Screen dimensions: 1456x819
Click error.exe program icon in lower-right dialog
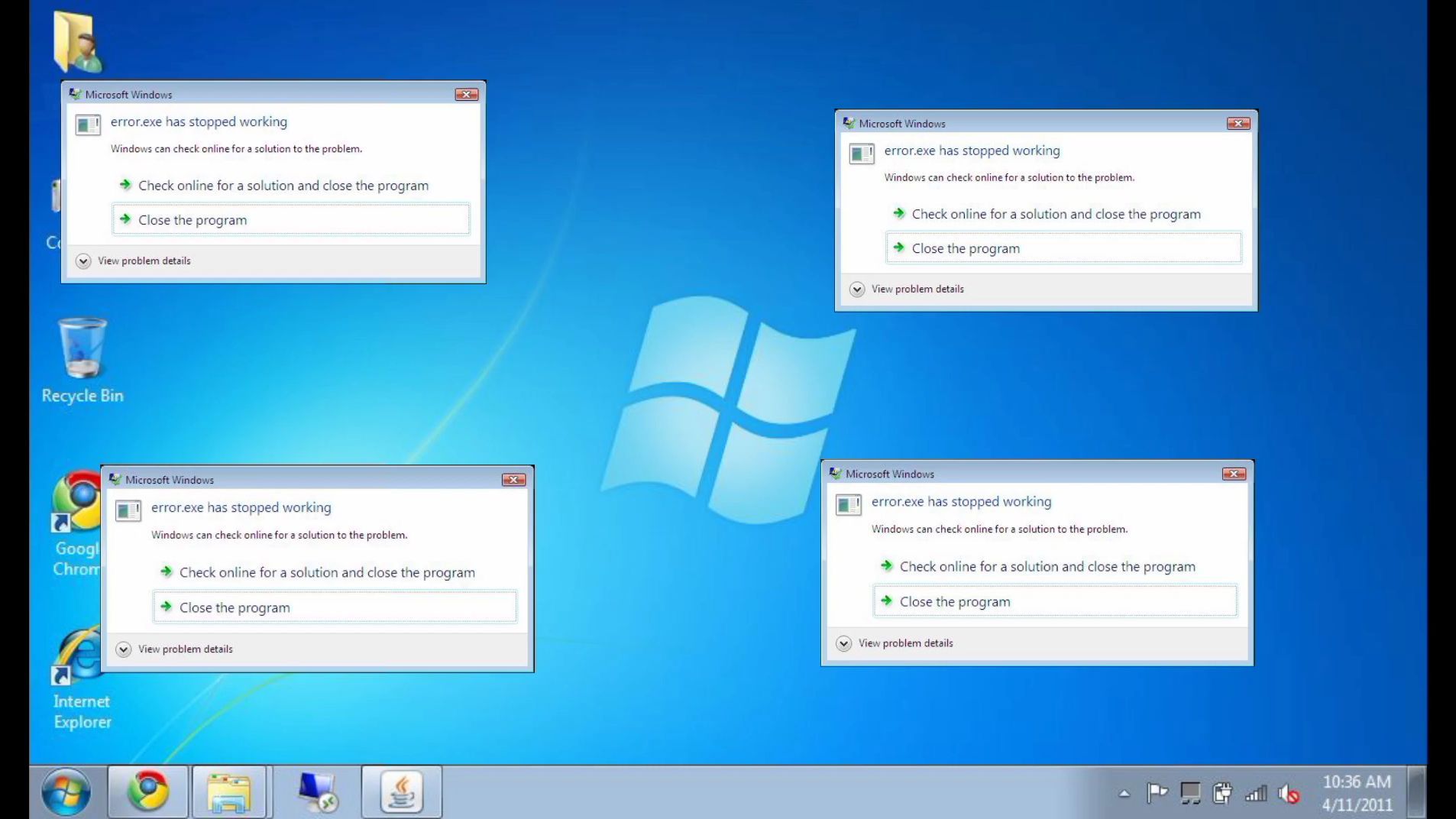point(849,504)
